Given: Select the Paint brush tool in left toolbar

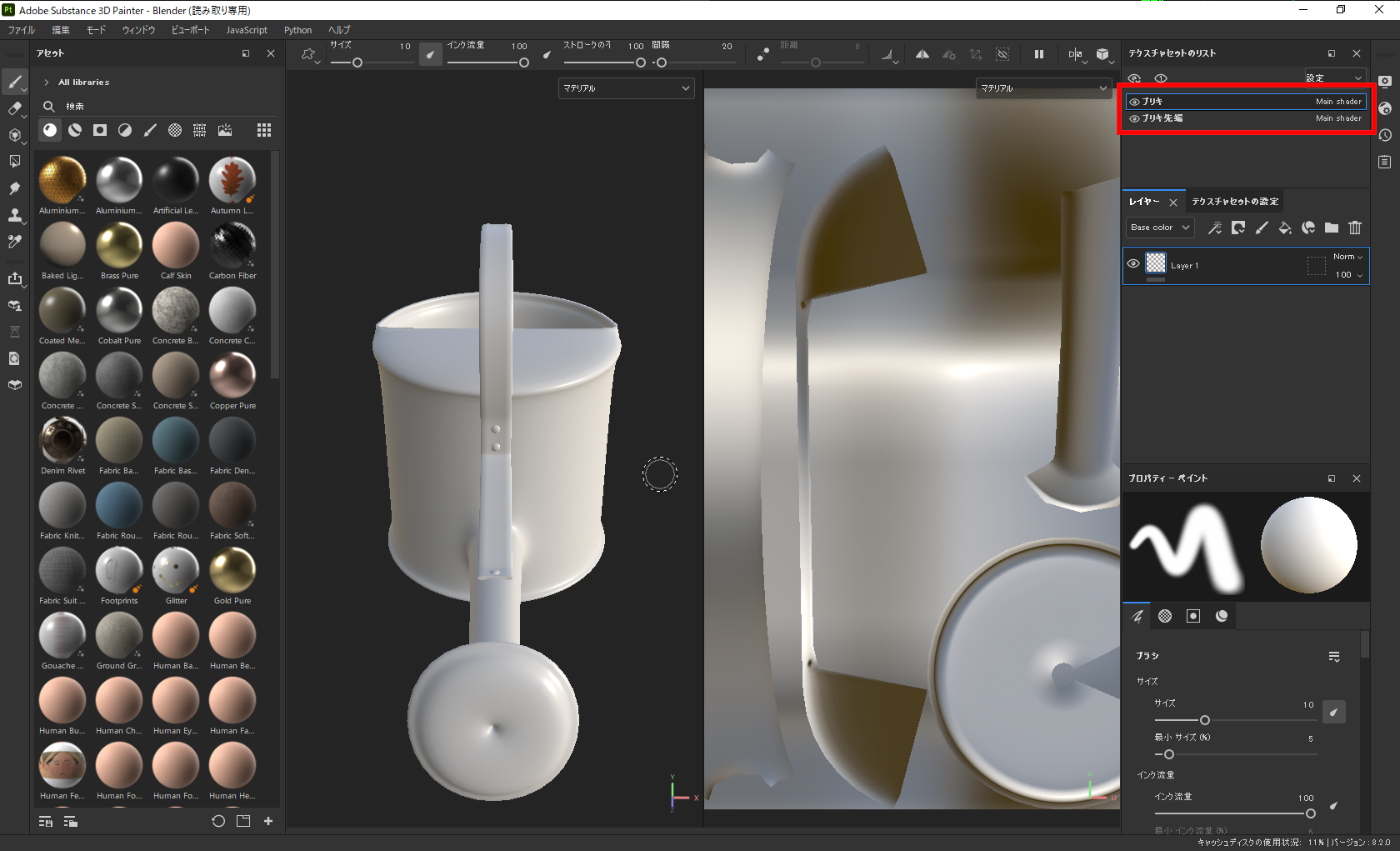Looking at the screenshot, I should [x=14, y=82].
